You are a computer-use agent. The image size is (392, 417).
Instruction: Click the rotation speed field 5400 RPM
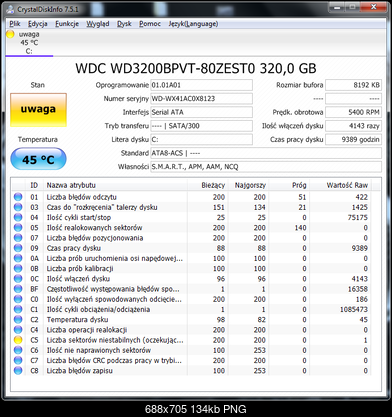click(x=353, y=112)
